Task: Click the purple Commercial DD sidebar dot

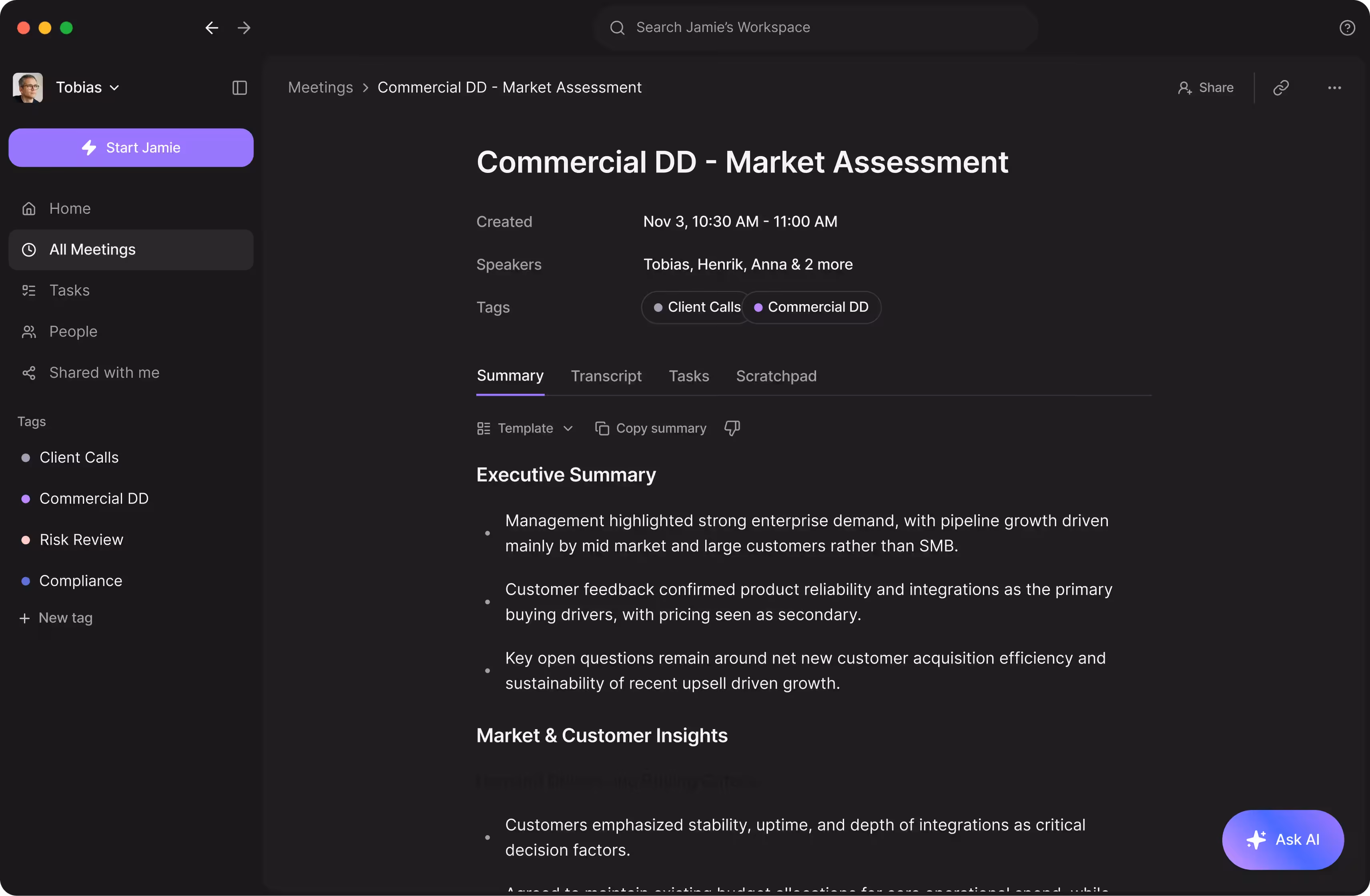Action: tap(25, 499)
